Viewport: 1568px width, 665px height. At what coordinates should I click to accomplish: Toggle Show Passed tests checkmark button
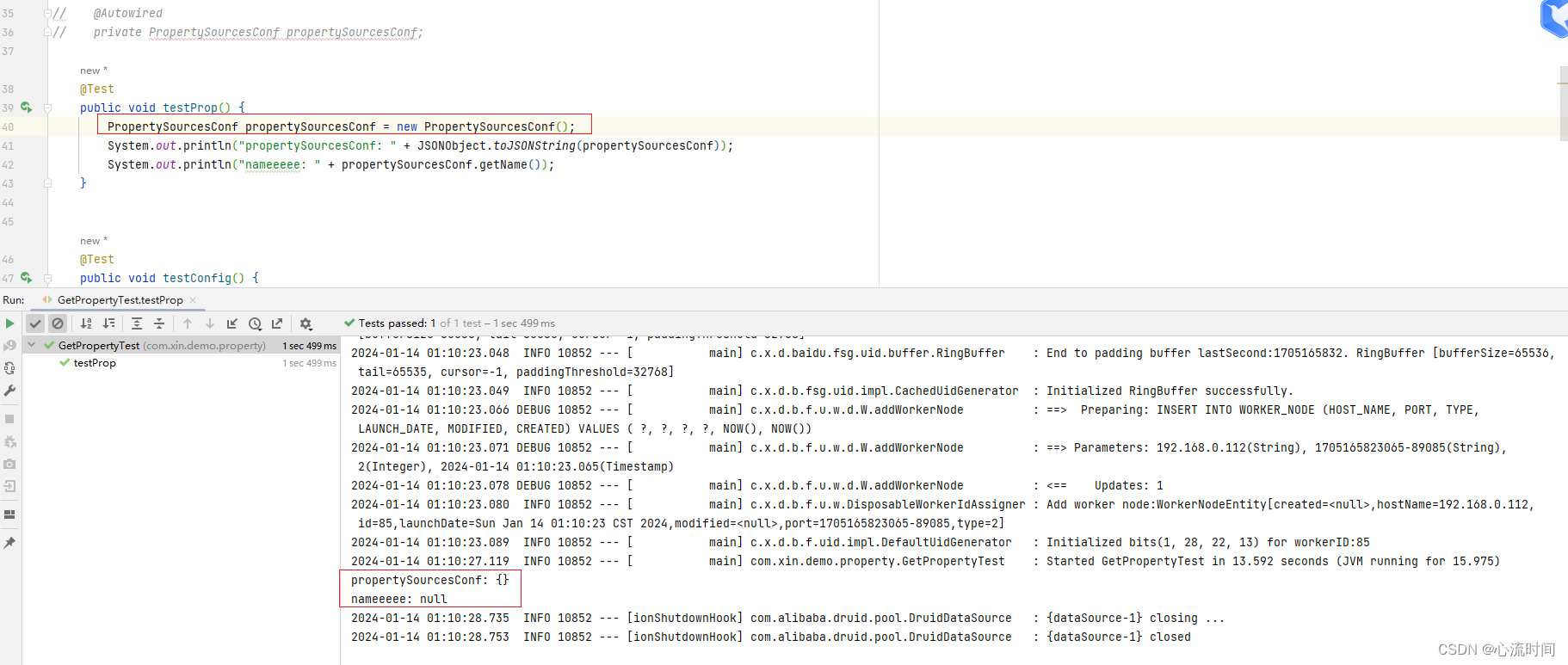tap(35, 323)
